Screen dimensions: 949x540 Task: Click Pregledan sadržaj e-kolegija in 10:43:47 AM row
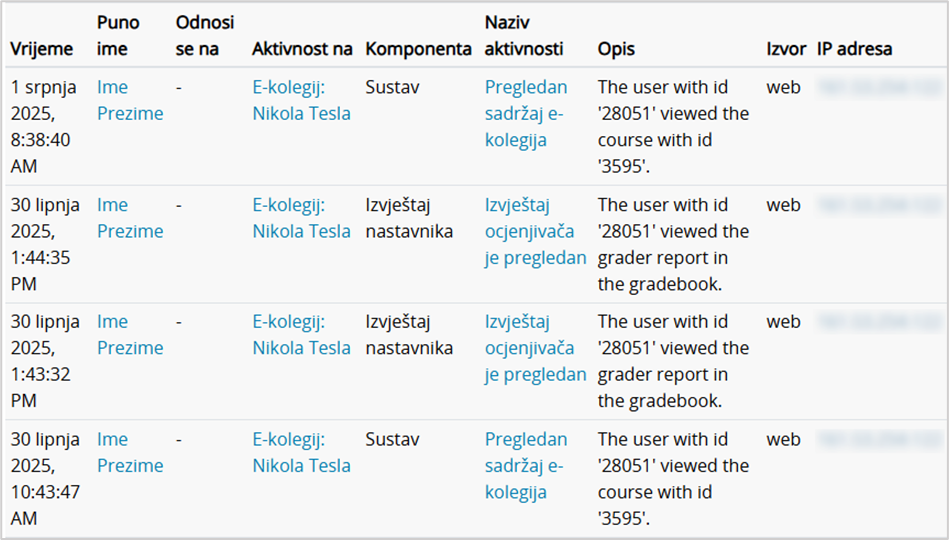click(525, 465)
